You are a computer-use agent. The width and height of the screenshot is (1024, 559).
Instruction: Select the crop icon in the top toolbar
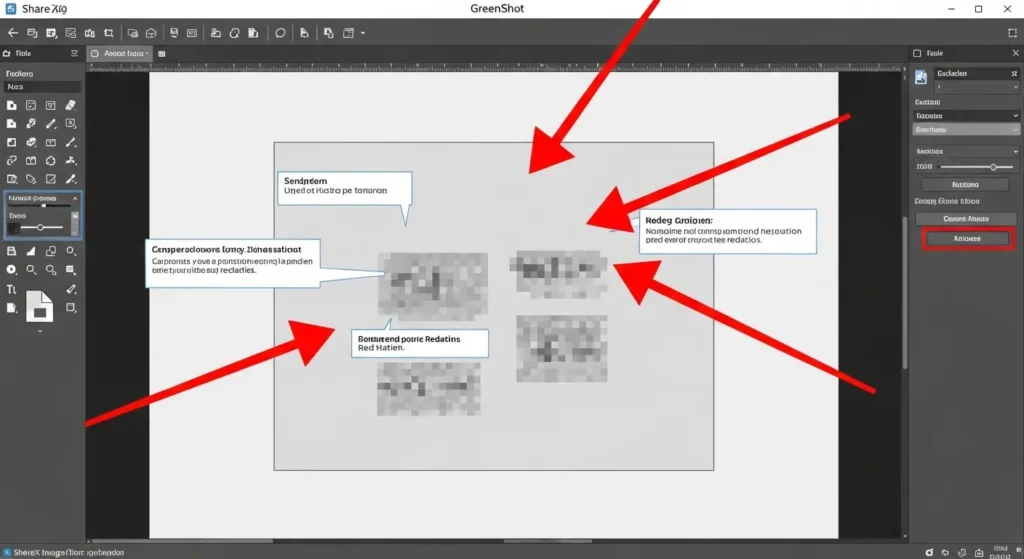point(108,33)
